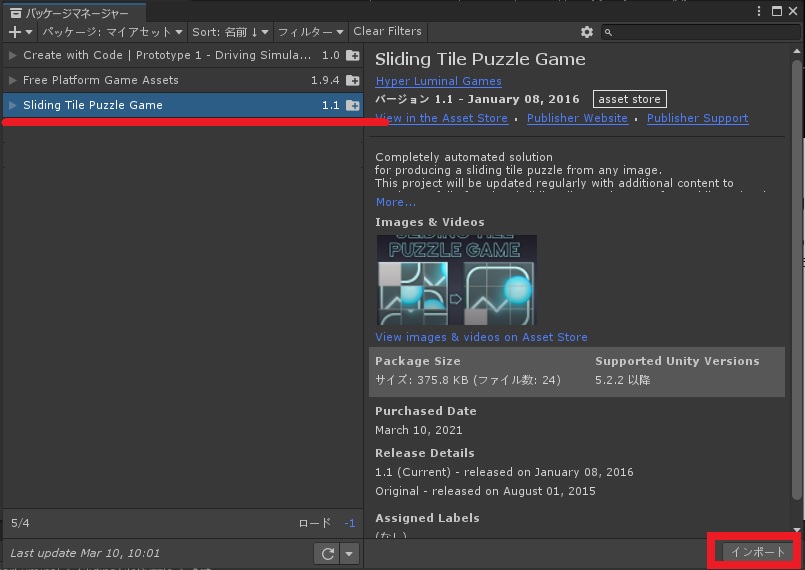Click the Last update Mar 10, 10:01 text
The image size is (805, 570).
point(85,553)
